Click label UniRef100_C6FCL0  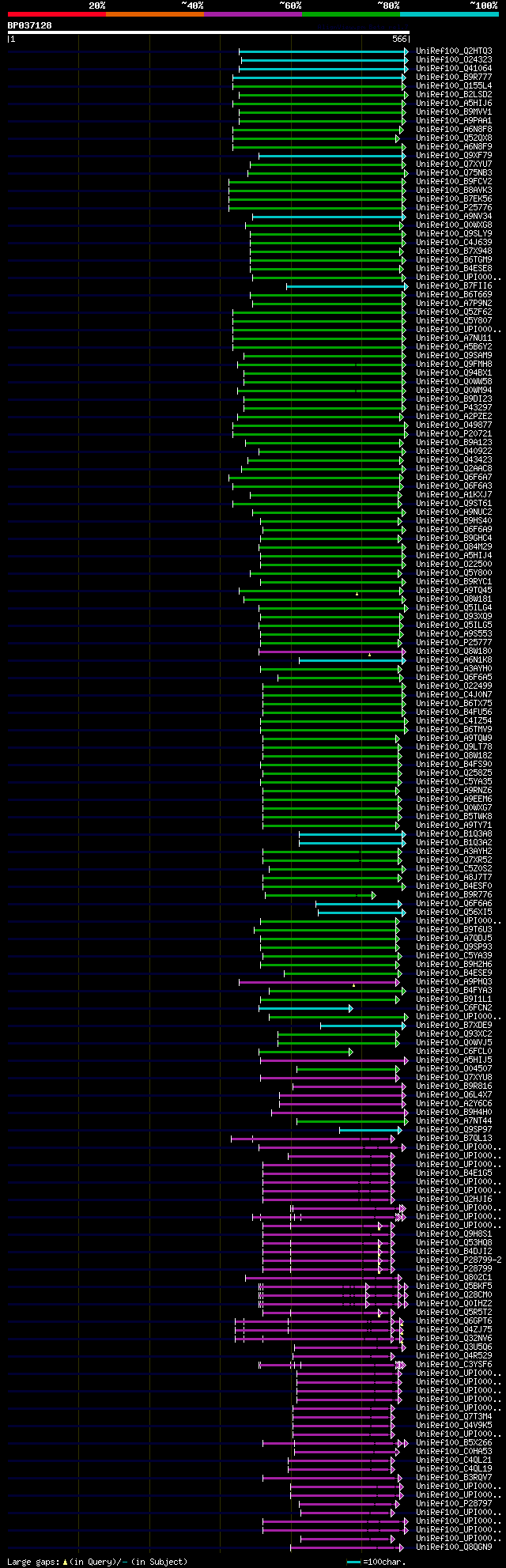[x=454, y=1052]
